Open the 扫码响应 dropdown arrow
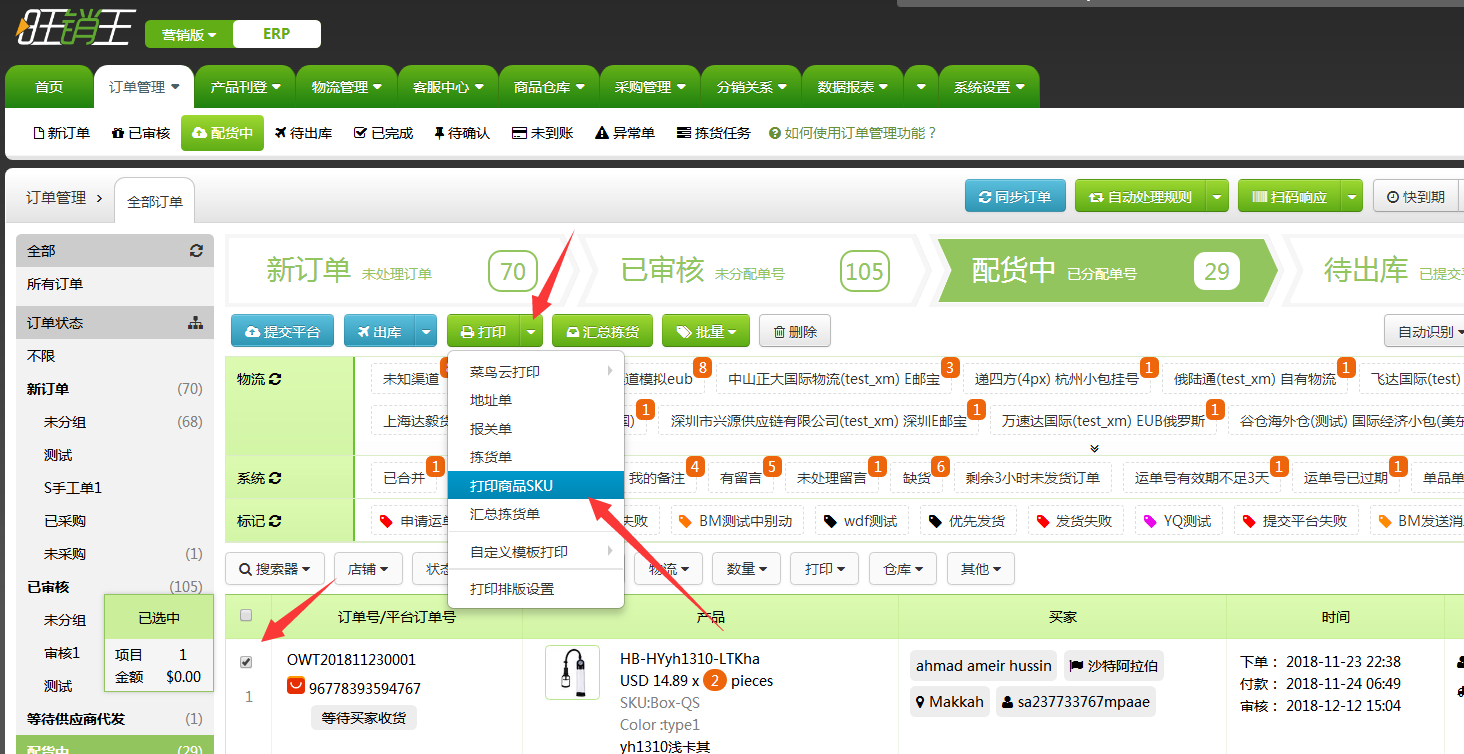The width and height of the screenshot is (1464, 754). (x=1352, y=197)
